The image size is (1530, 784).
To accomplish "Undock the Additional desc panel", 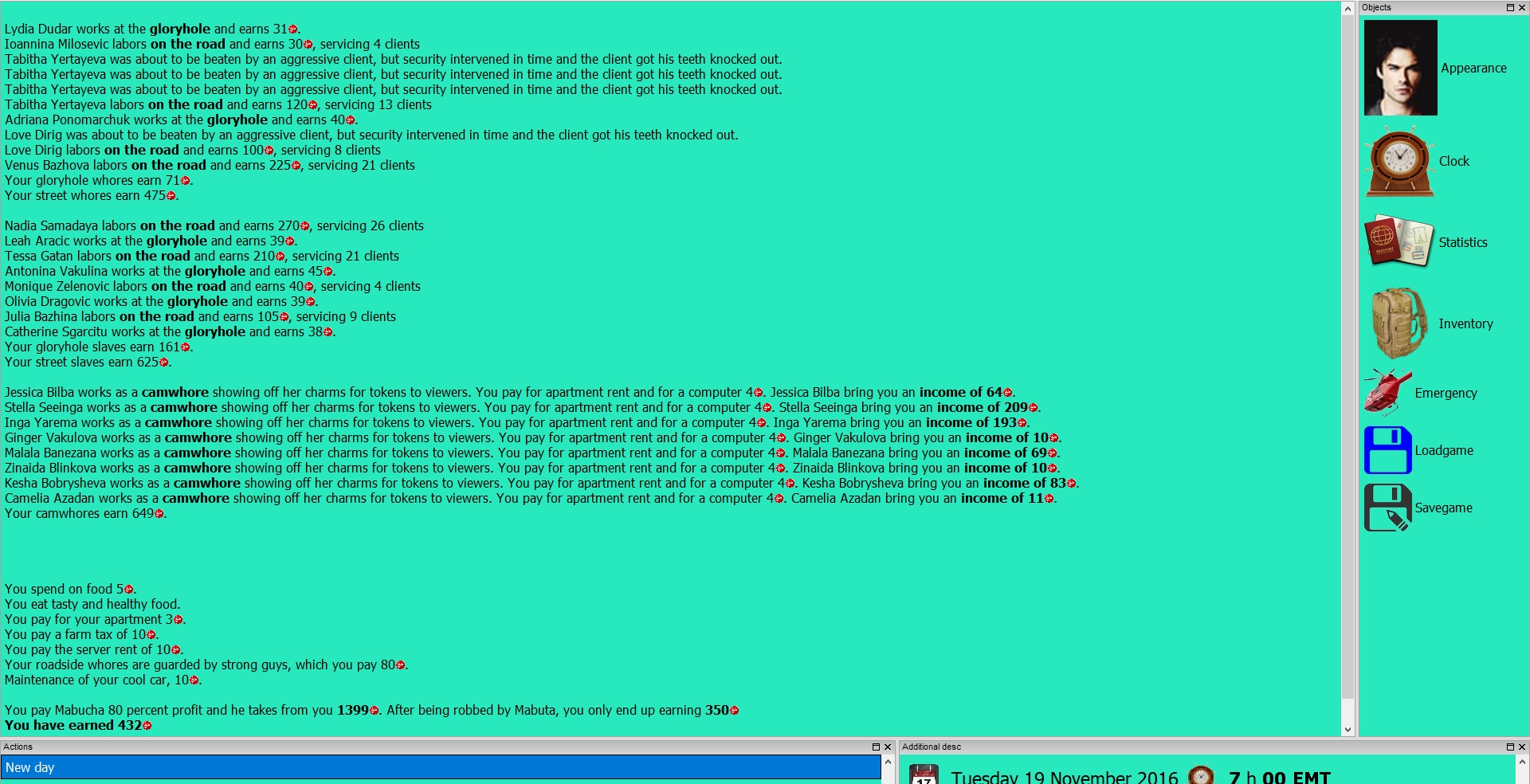I will tap(1509, 747).
